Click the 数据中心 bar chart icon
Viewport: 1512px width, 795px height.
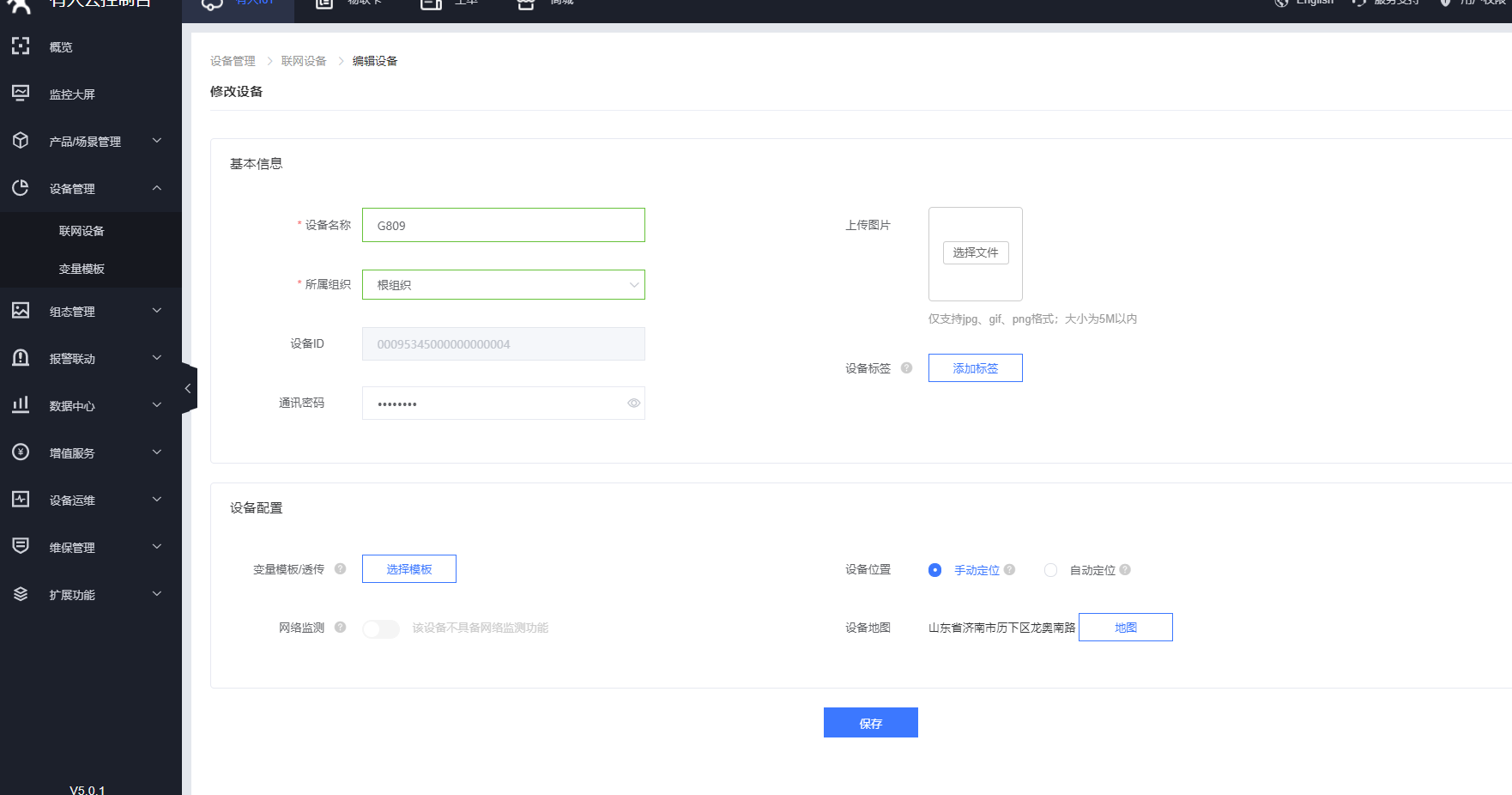click(21, 404)
